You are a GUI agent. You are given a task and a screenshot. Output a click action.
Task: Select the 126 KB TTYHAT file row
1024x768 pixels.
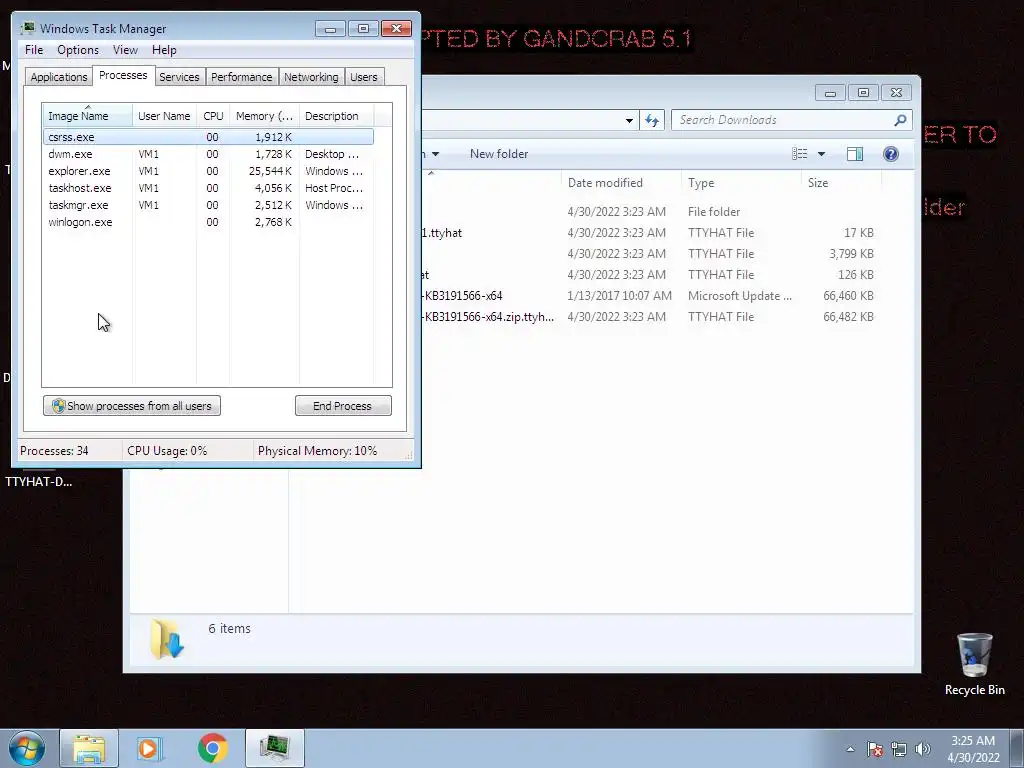click(x=652, y=275)
